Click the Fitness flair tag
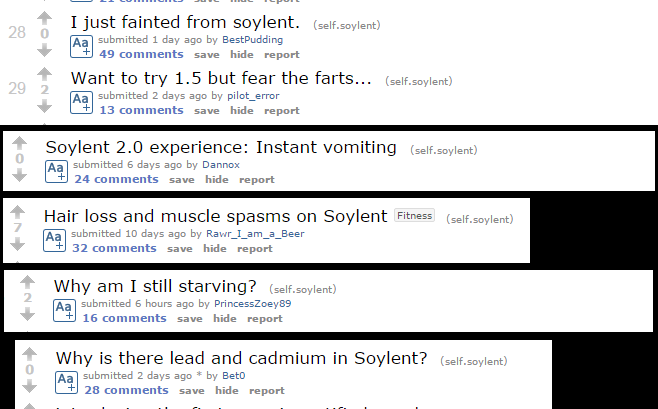The width and height of the screenshot is (658, 409). pyautogui.click(x=414, y=215)
